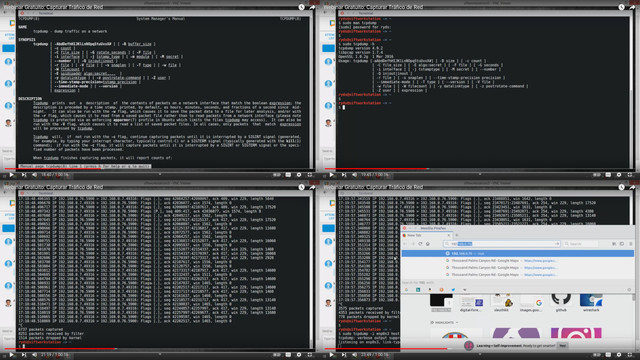
Task: Open settings gear in top-left video player
Action: 299,175
